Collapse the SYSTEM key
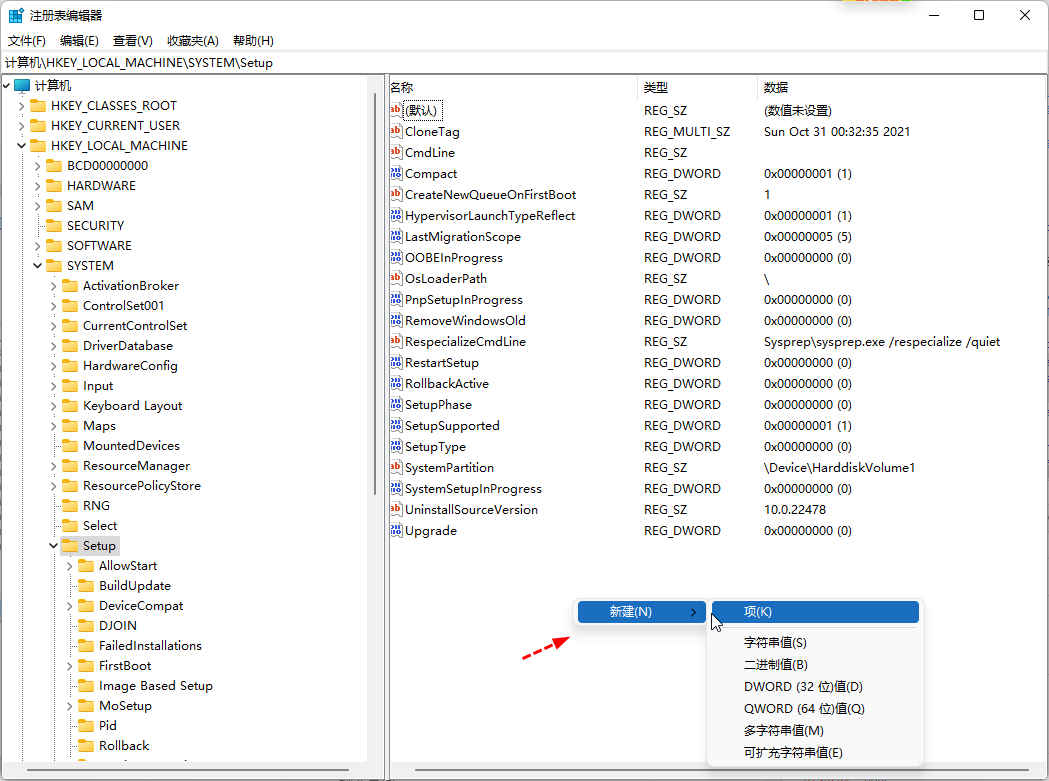The image size is (1049, 781). (37, 266)
